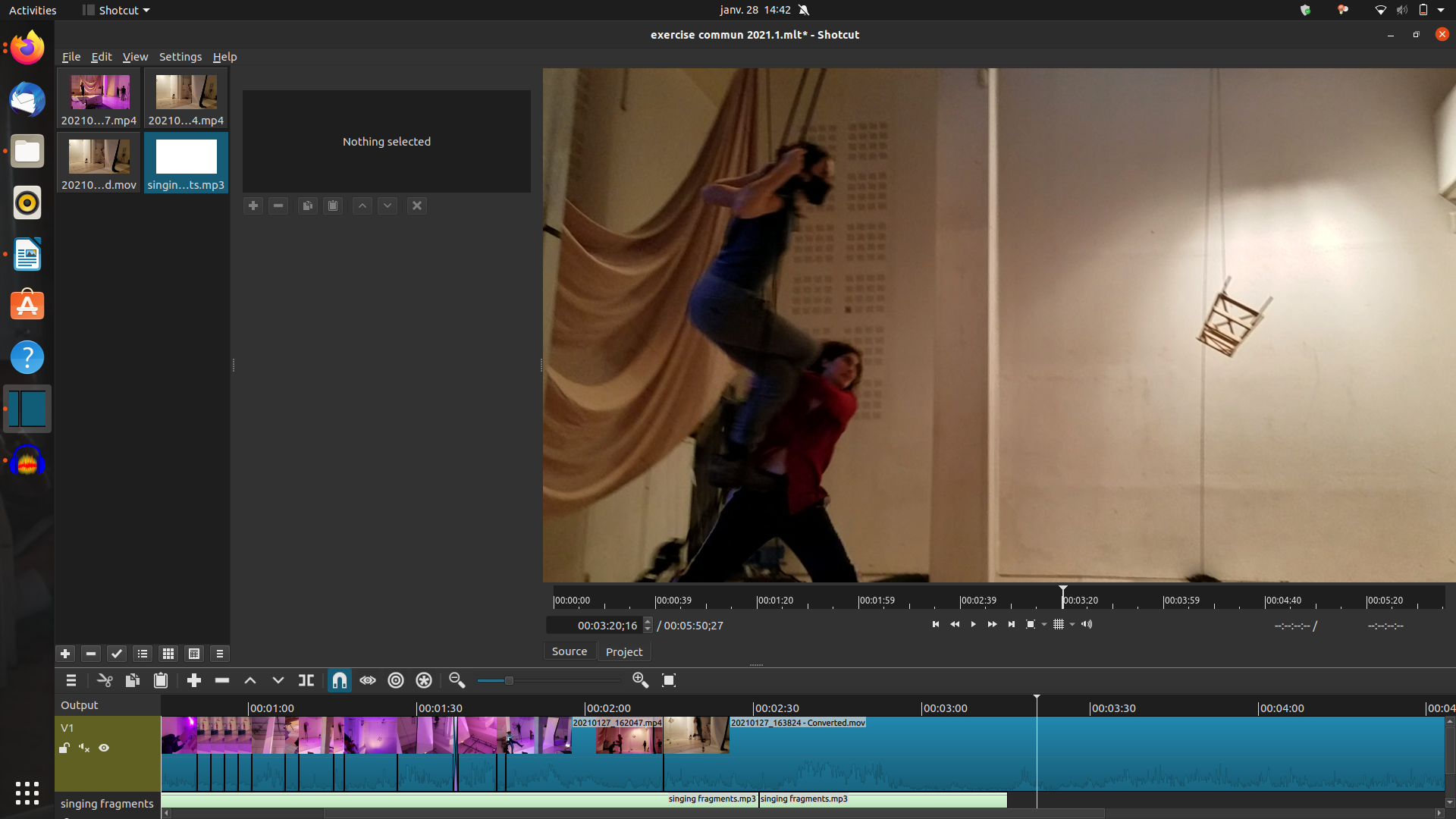Screen dimensions: 1456x819
Task: Open the Settings menu
Action: coord(180,57)
